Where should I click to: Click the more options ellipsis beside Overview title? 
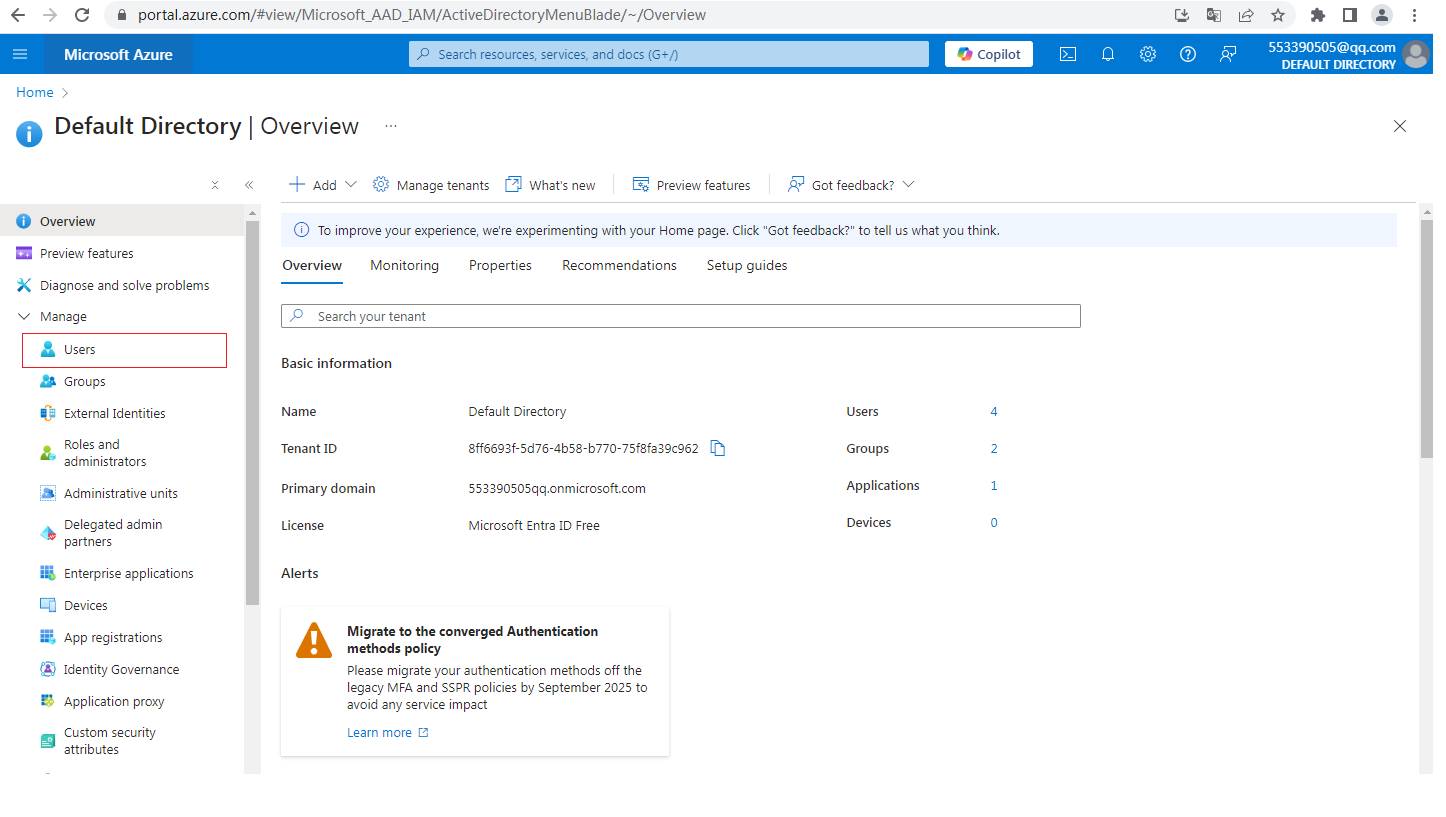point(391,126)
